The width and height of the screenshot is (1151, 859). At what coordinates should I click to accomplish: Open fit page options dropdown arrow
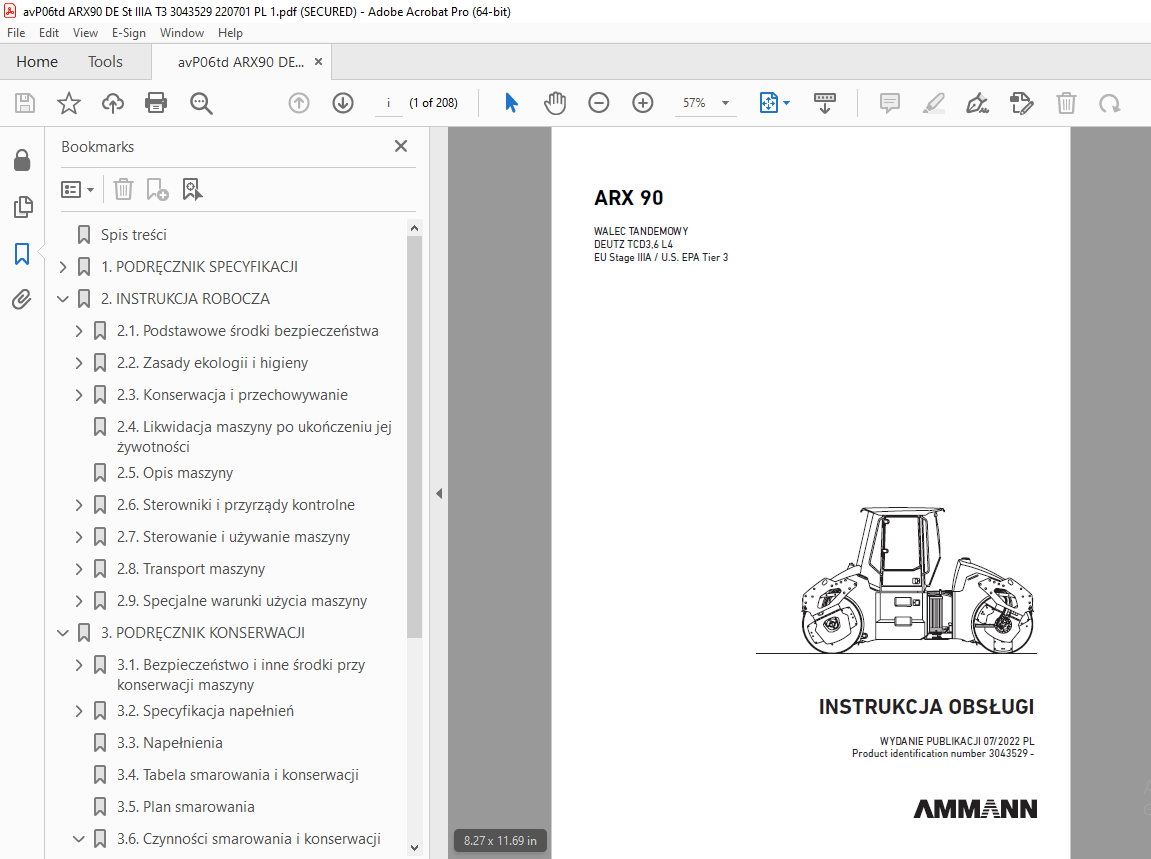(x=787, y=103)
